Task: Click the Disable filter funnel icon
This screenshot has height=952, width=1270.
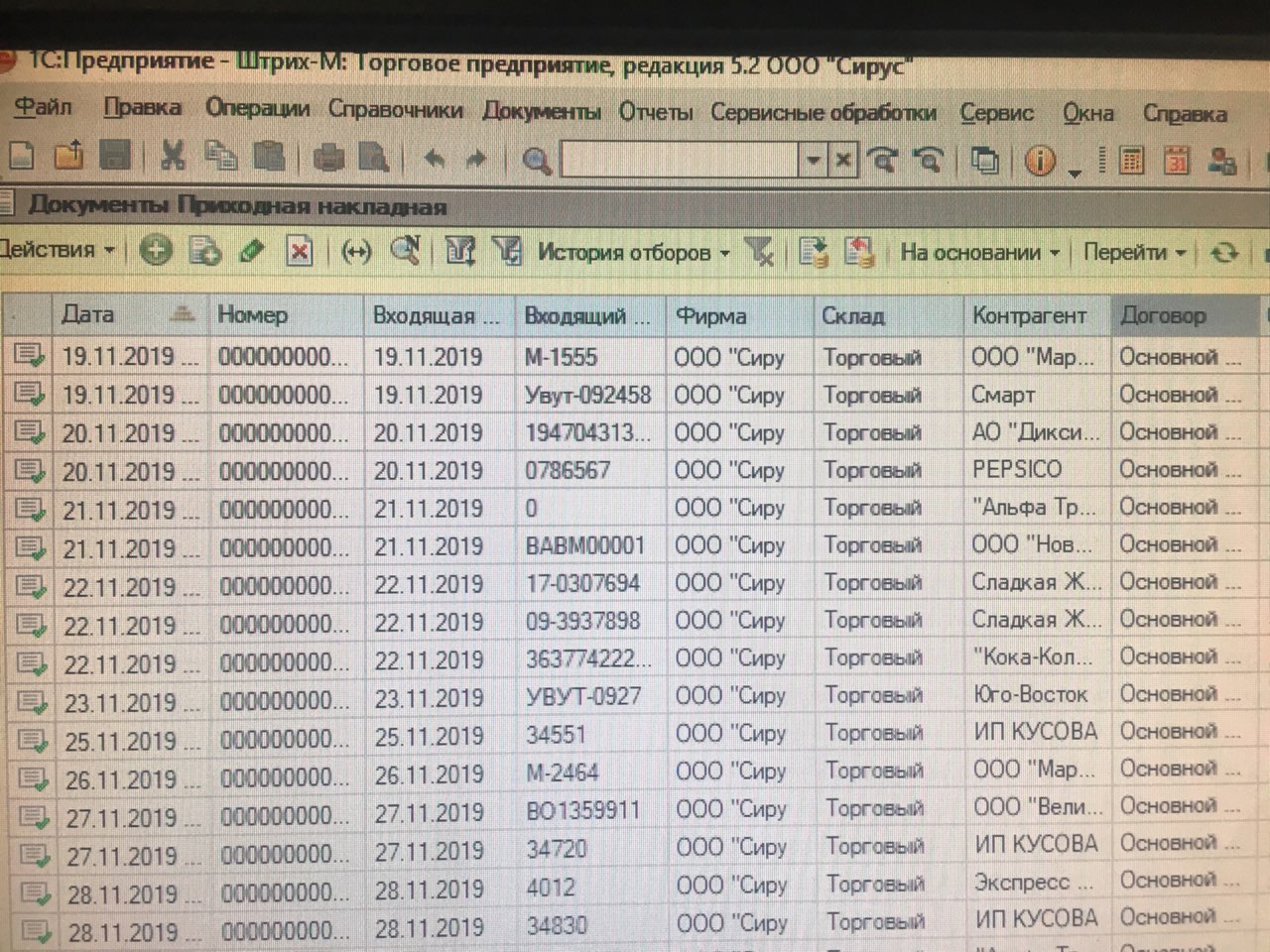Action: (x=759, y=253)
